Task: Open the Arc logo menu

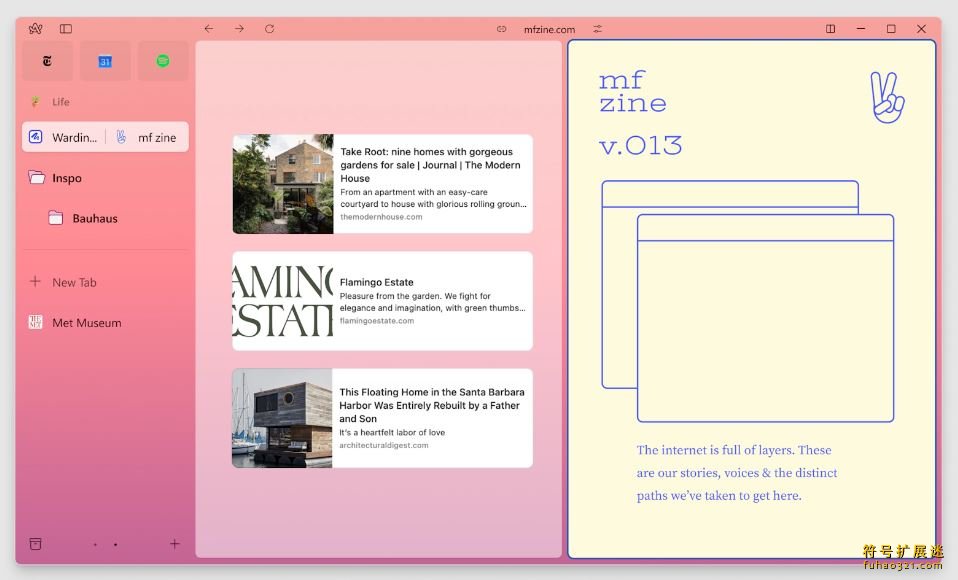Action: pos(36,29)
